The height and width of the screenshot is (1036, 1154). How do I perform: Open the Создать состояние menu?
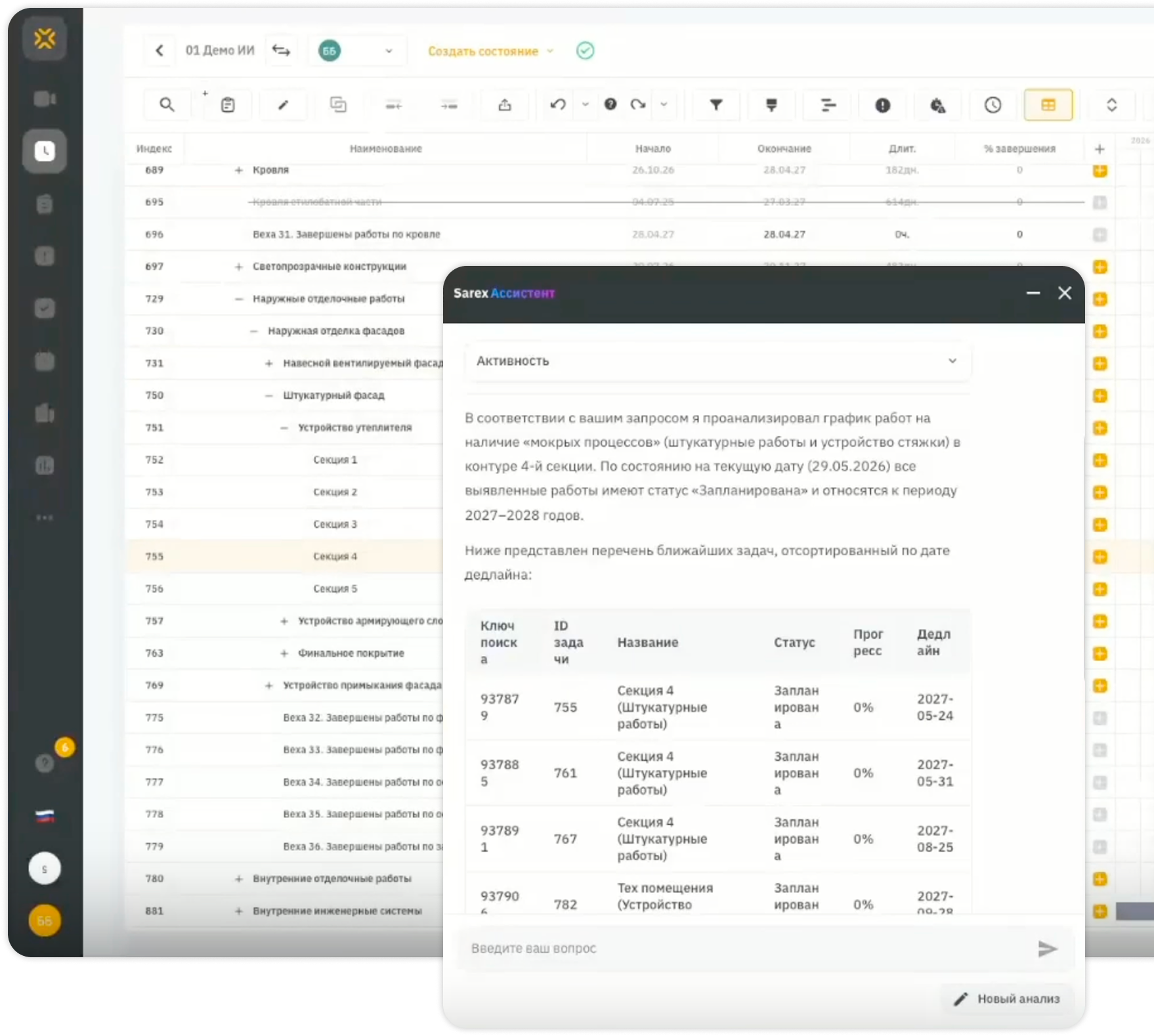tap(490, 51)
